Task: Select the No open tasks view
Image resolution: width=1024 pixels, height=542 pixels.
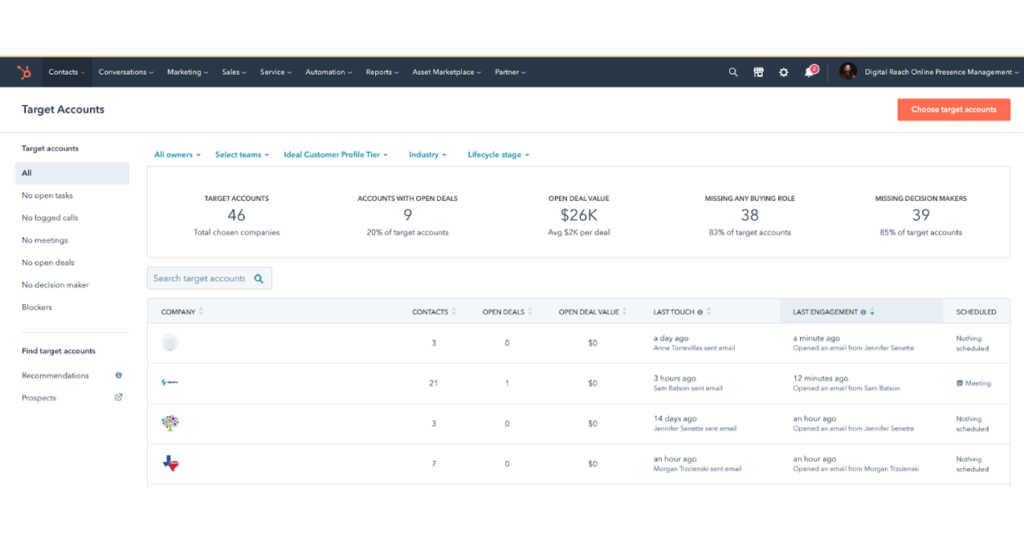Action: click(47, 195)
